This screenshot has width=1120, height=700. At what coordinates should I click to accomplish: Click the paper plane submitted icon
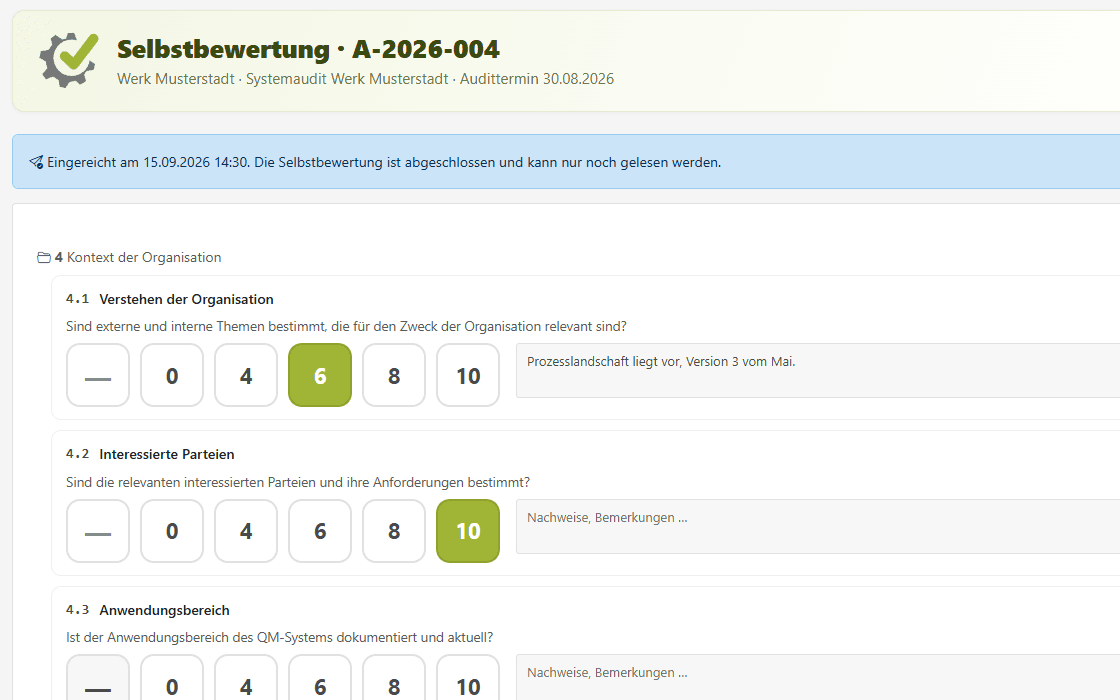(x=36, y=162)
